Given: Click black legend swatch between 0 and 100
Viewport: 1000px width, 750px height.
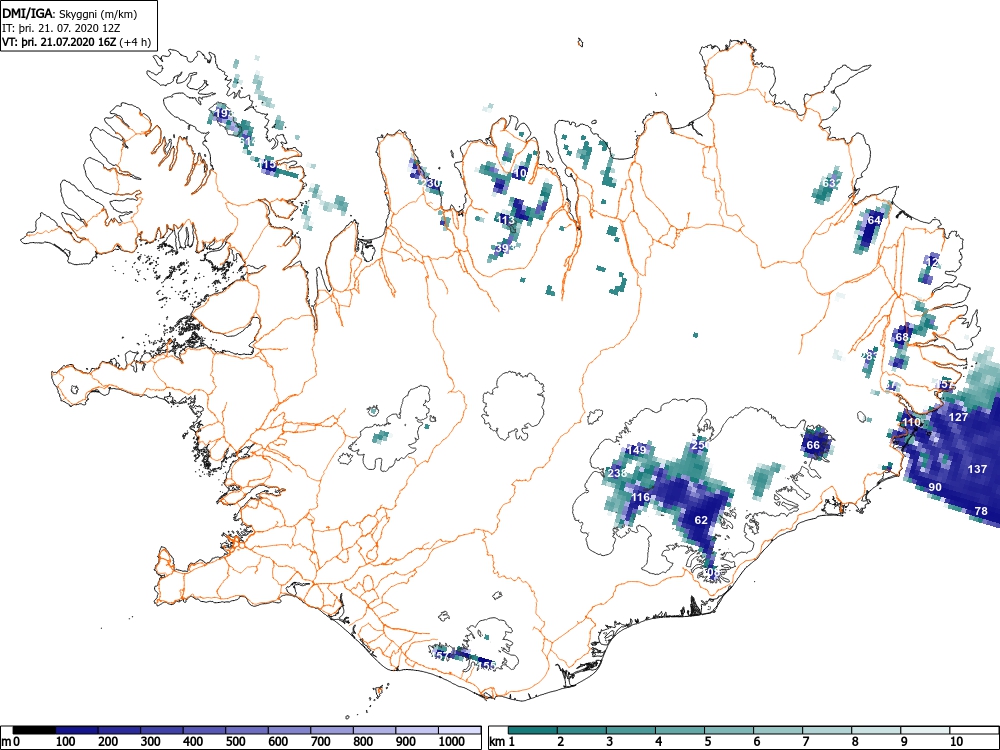Looking at the screenshot, I should point(34,730).
